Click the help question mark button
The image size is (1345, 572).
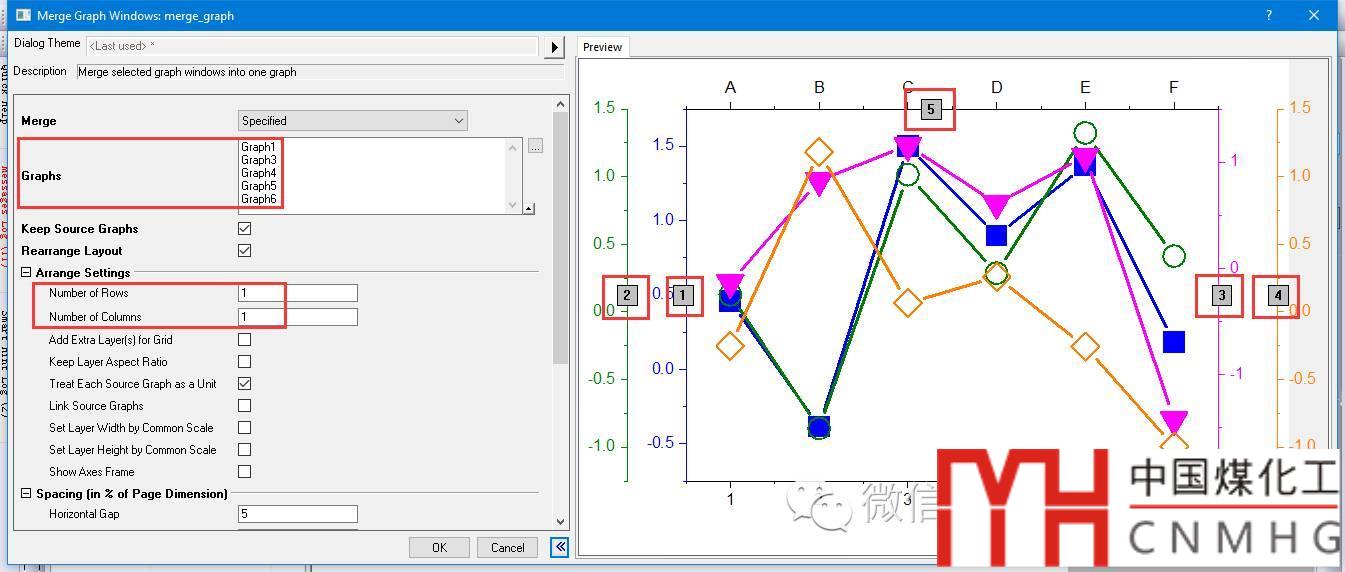pyautogui.click(x=1269, y=15)
